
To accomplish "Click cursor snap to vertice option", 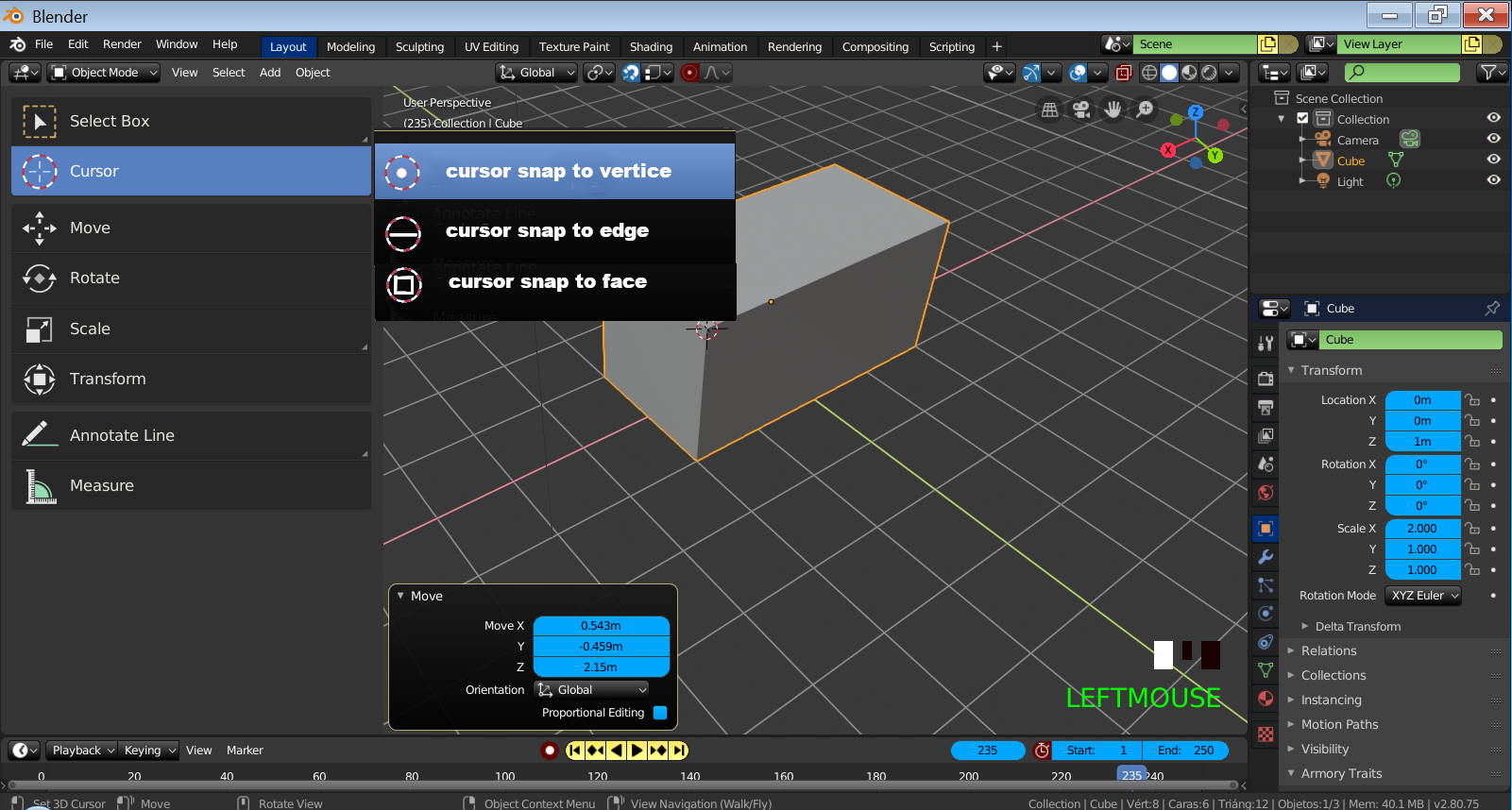I will pos(555,172).
